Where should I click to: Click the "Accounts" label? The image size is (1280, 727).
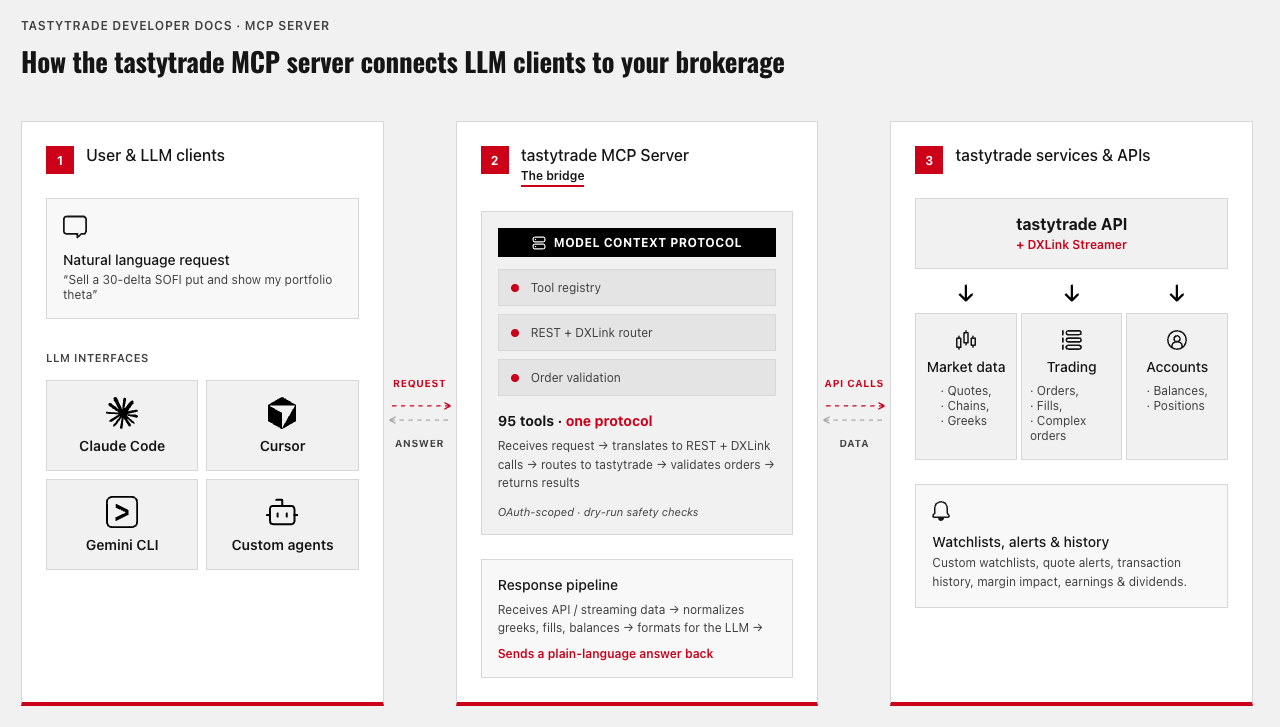[x=1177, y=367]
